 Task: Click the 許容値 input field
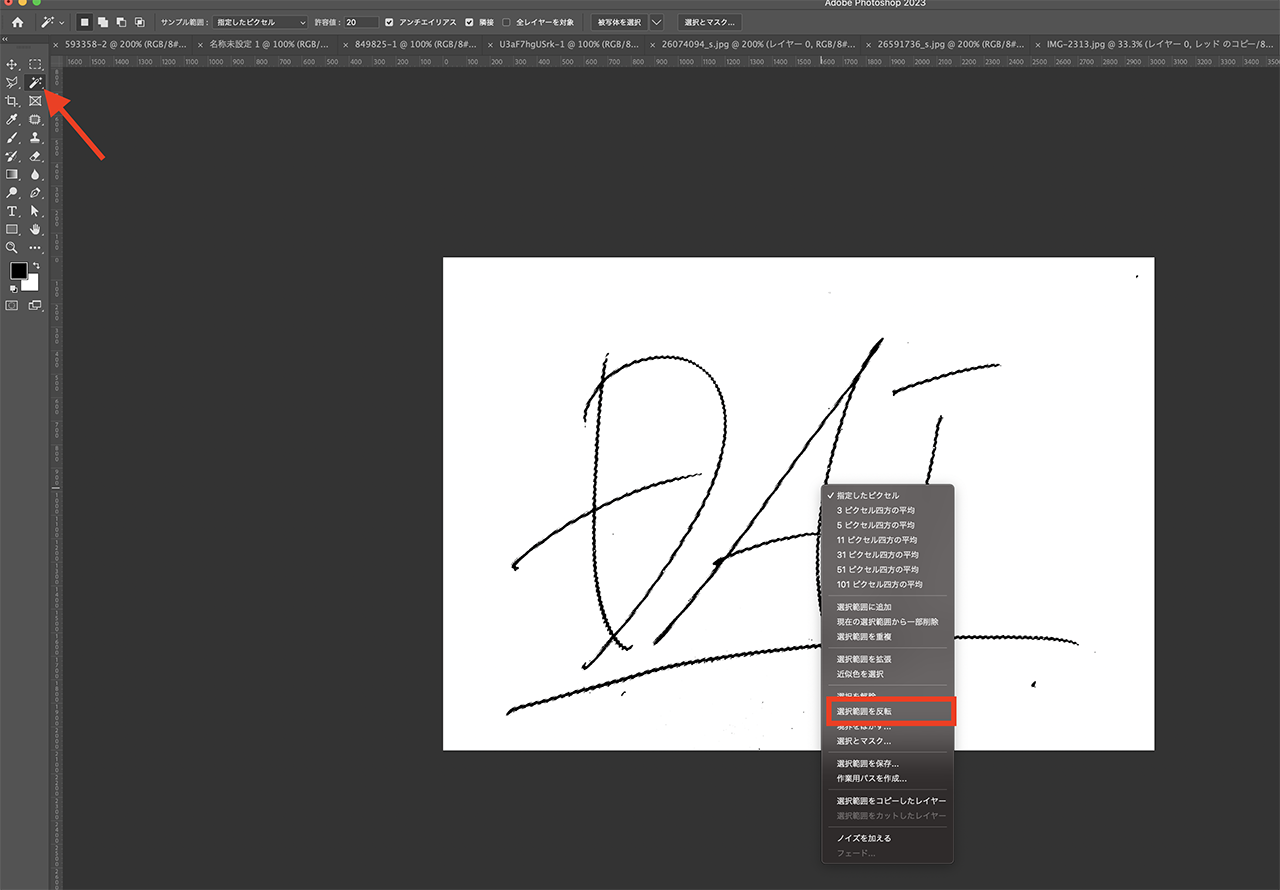tap(361, 22)
